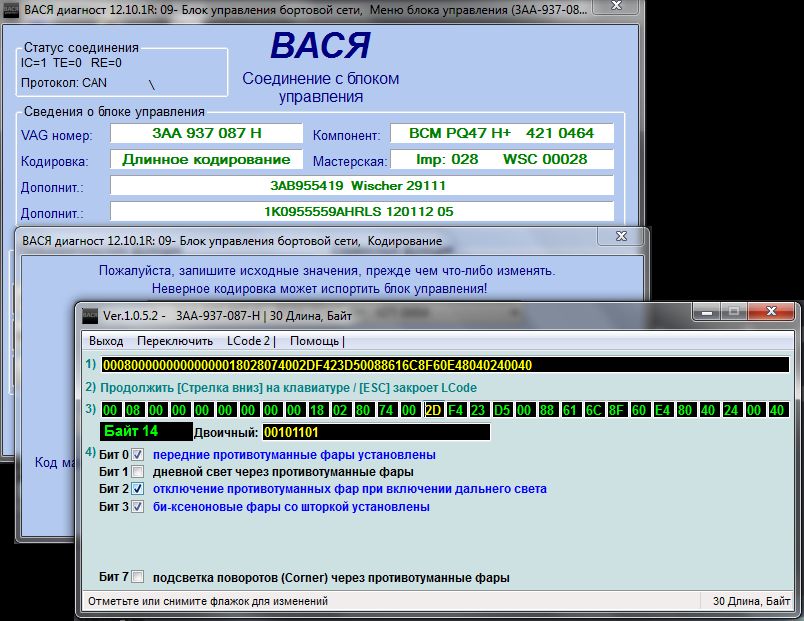Close the main ВАСЯ диагност menu window
This screenshot has width=804, height=621.
[x=617, y=6]
